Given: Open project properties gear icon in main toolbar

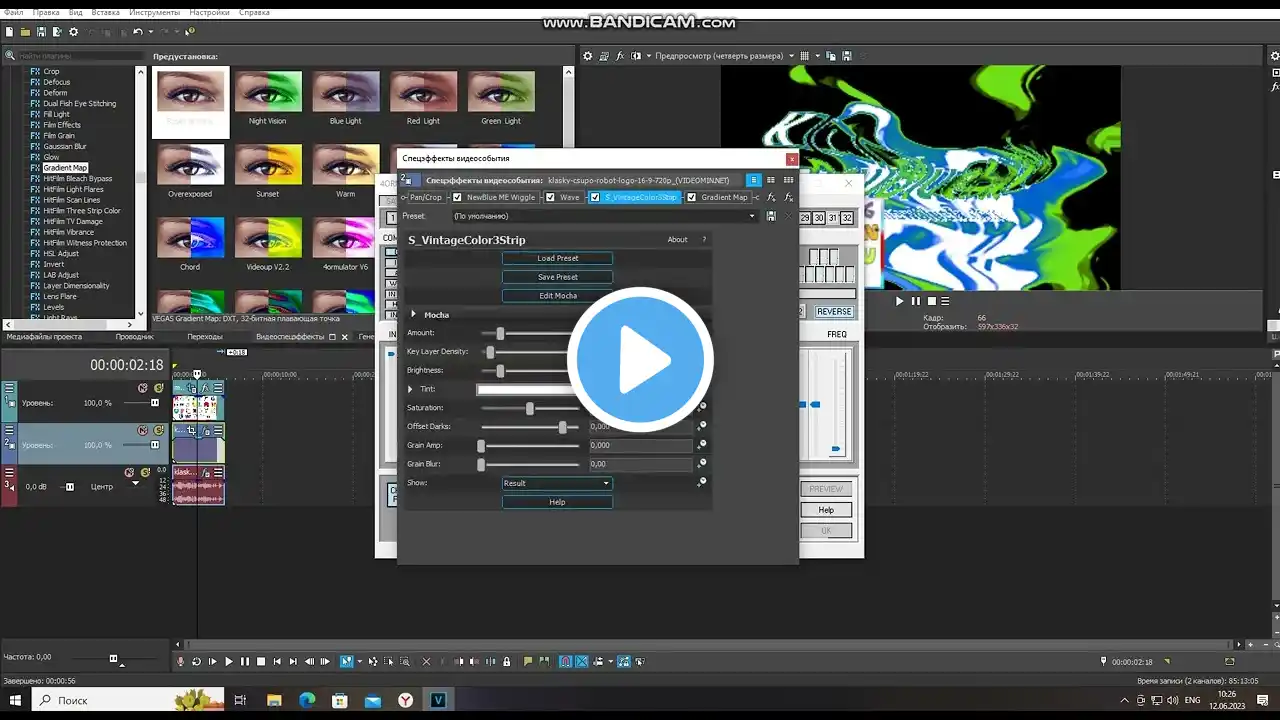Looking at the screenshot, I should [73, 32].
